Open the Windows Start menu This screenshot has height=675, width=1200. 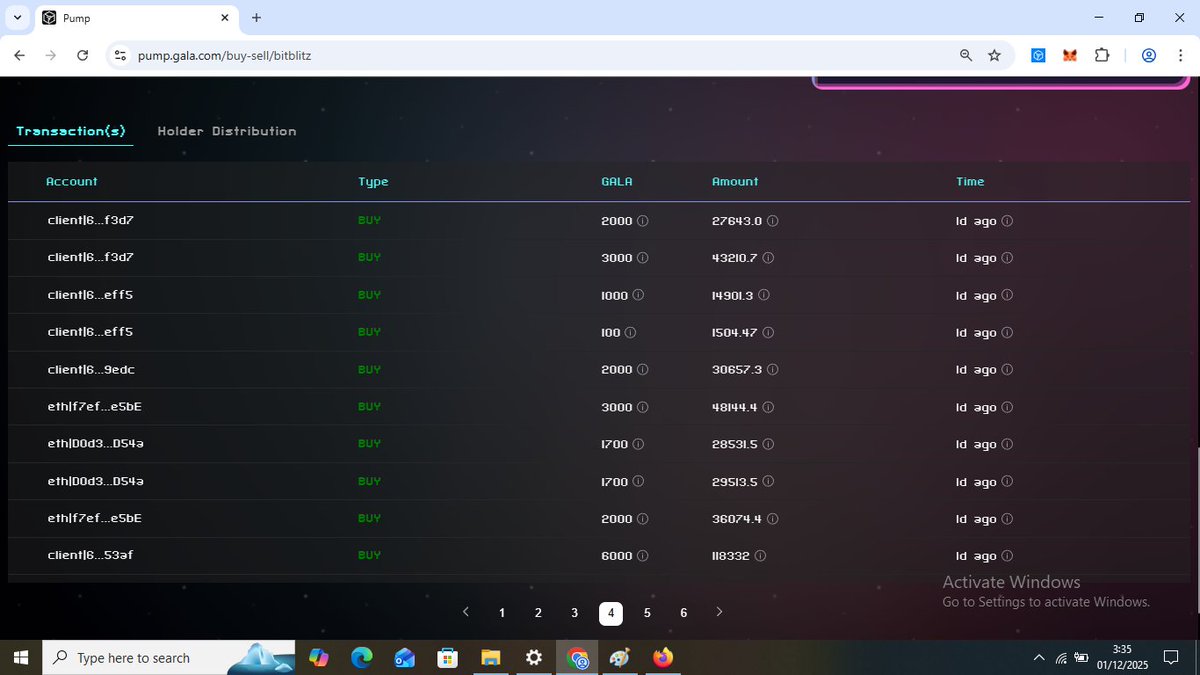tap(20, 658)
